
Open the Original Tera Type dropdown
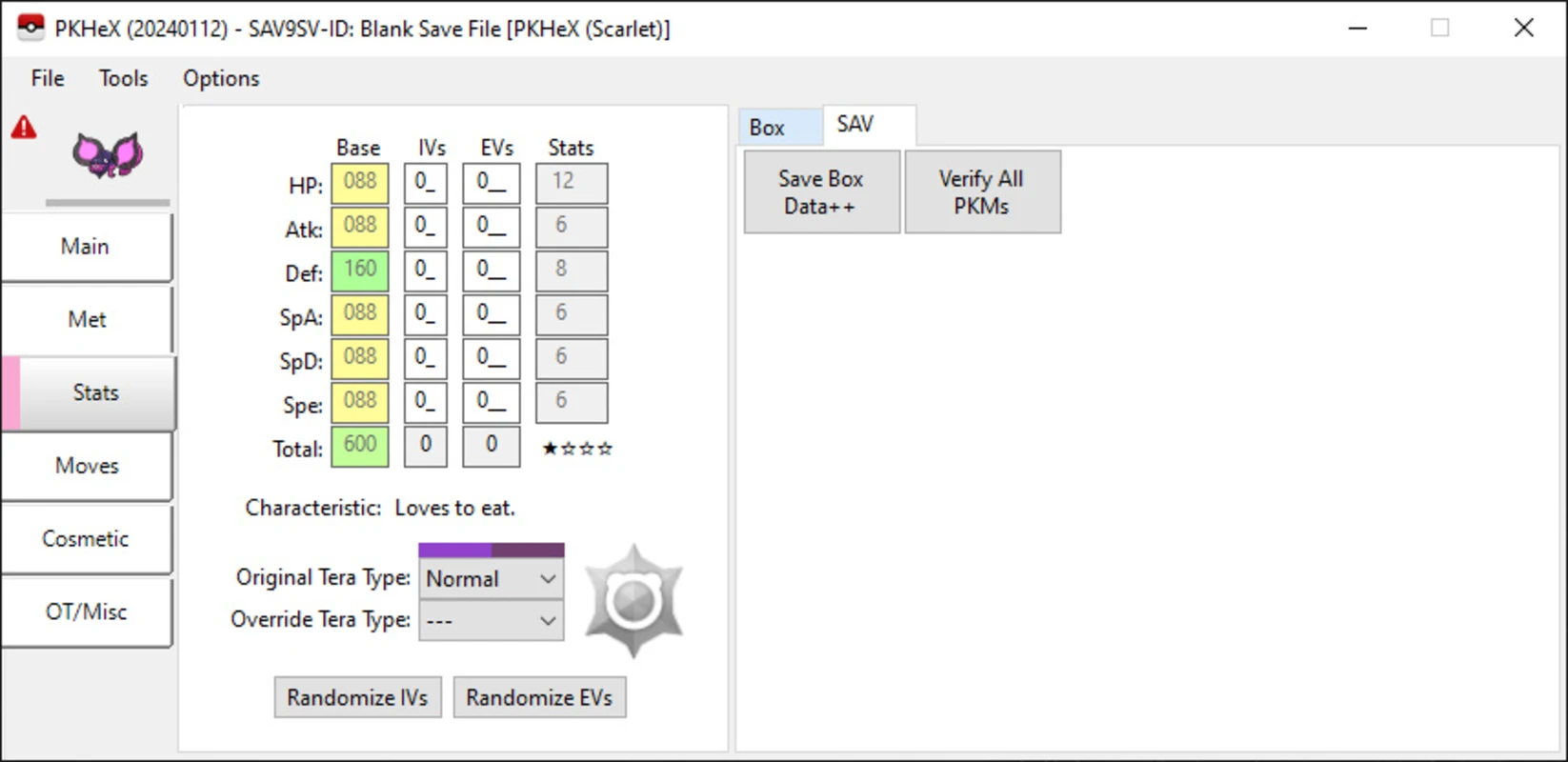pyautogui.click(x=491, y=579)
